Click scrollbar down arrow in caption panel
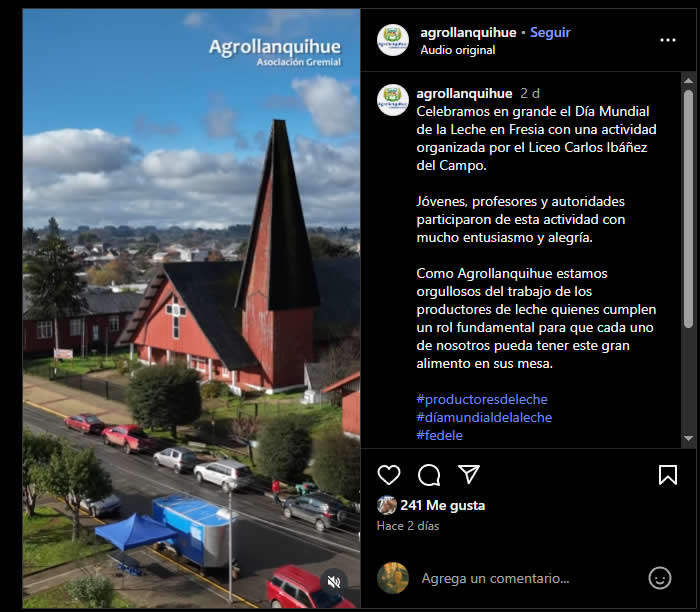 (x=688, y=438)
